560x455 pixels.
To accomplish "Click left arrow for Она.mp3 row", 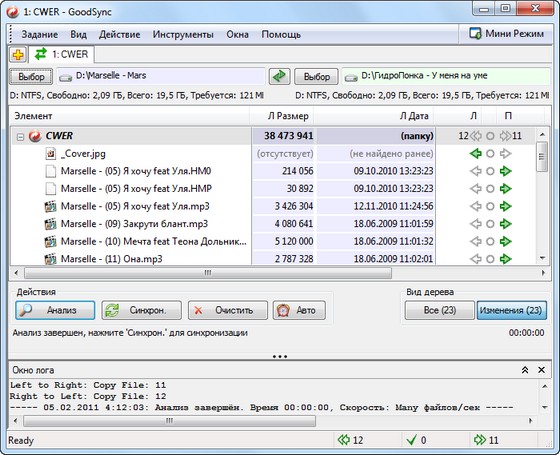I will (x=475, y=259).
